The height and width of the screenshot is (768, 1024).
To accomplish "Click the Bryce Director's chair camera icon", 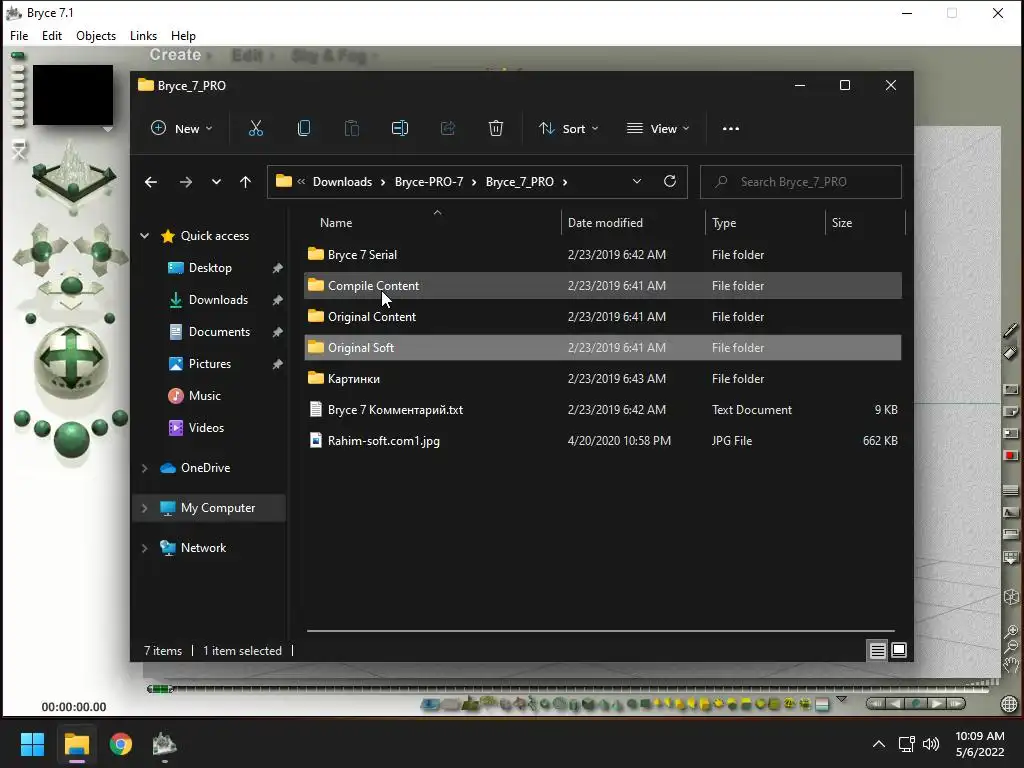I will [19, 151].
